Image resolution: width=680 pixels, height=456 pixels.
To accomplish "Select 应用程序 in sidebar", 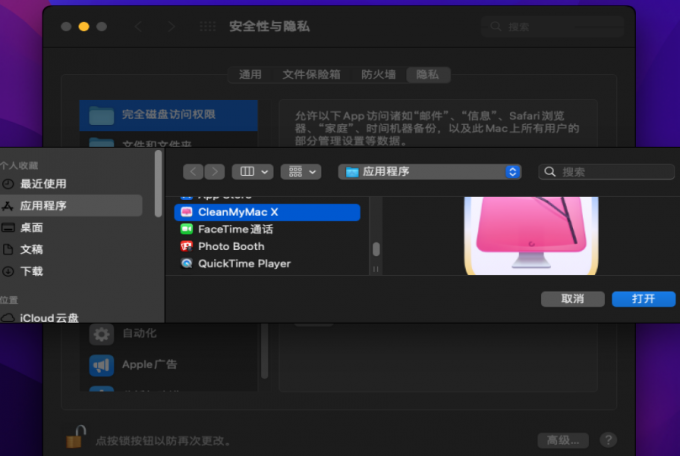I will pyautogui.click(x=71, y=206).
